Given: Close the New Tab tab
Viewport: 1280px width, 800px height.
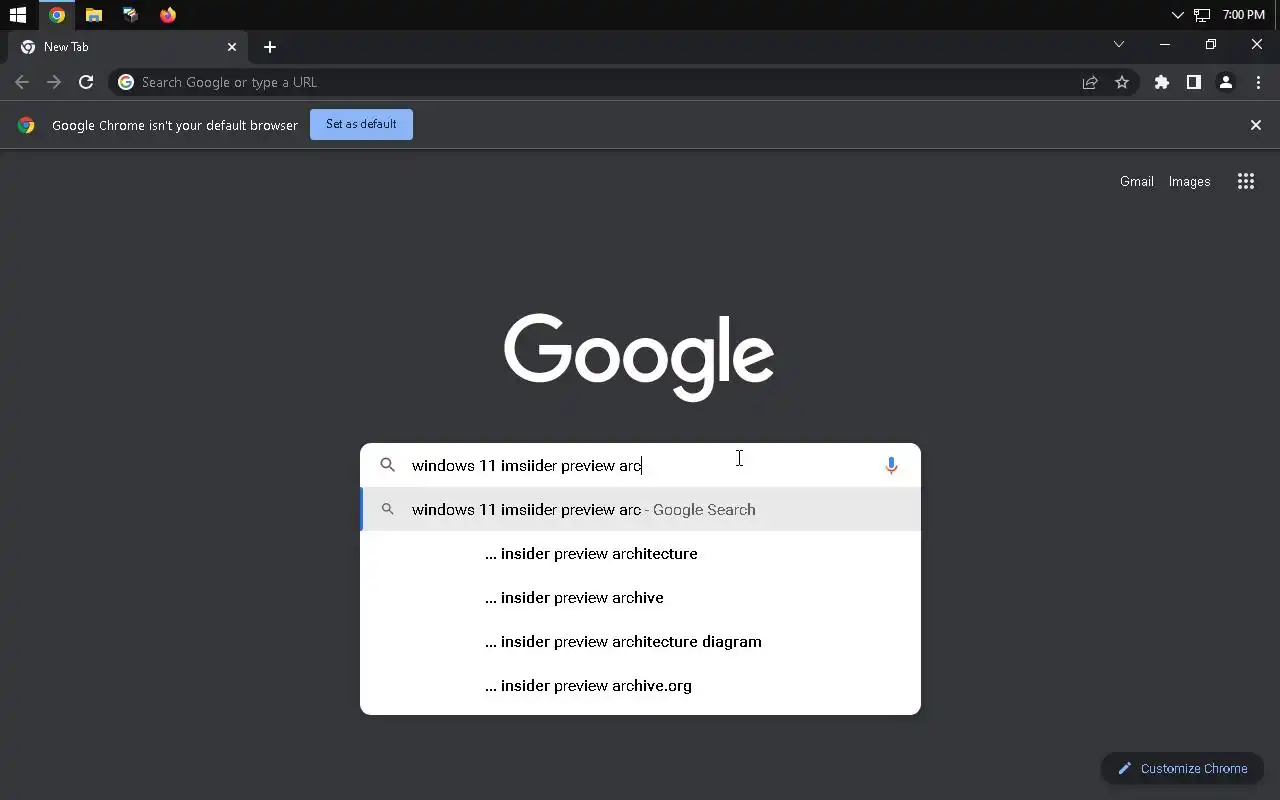Looking at the screenshot, I should click(x=232, y=47).
